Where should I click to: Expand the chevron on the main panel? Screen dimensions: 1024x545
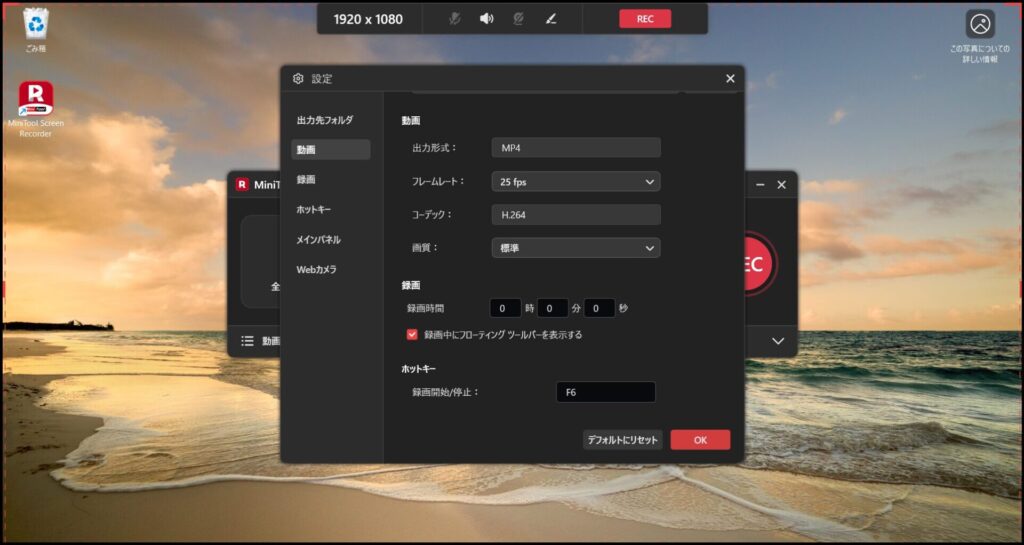click(778, 341)
